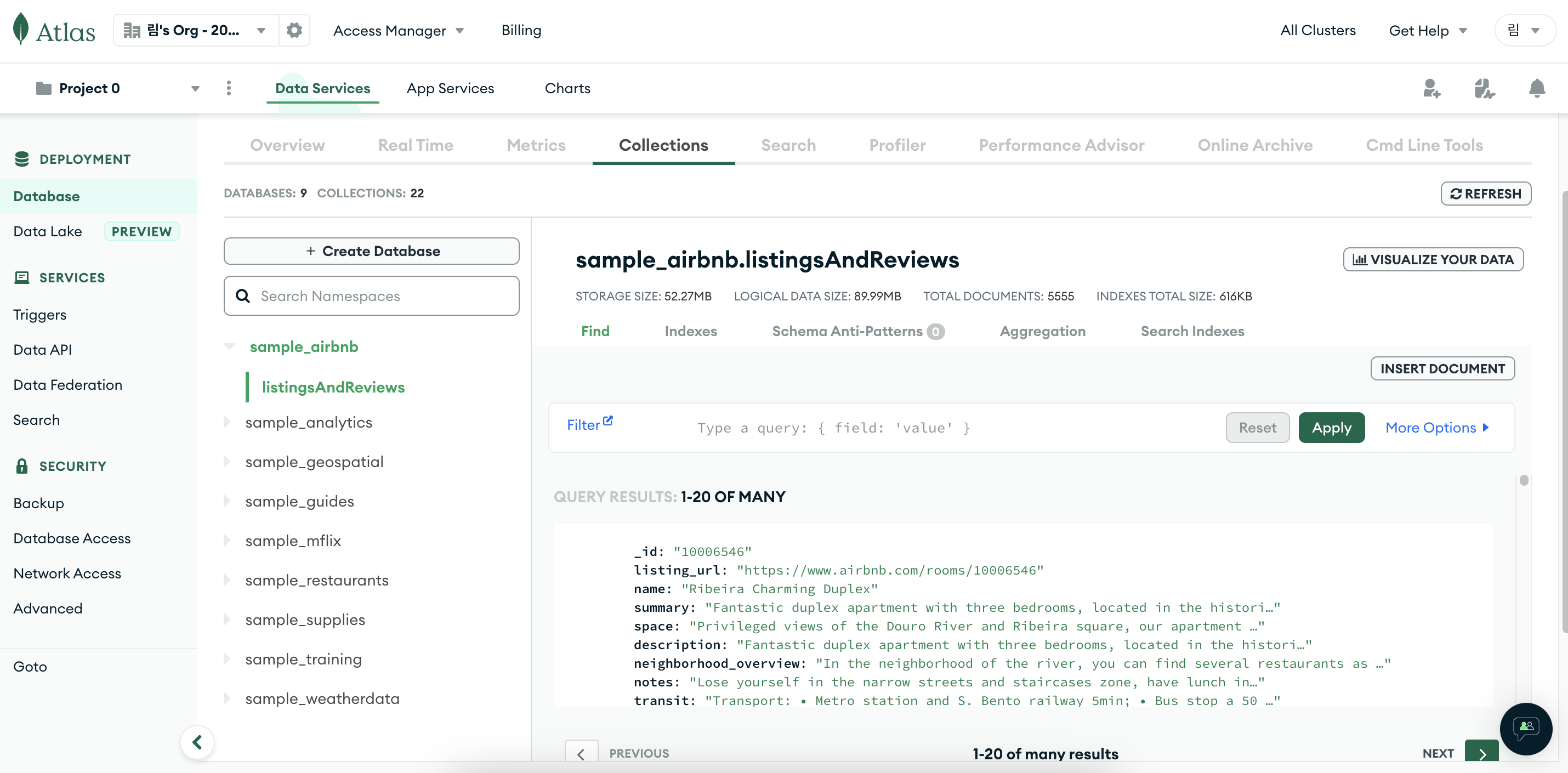Viewport: 1568px width, 773px height.
Task: Open the All Clusters link
Action: point(1318,31)
